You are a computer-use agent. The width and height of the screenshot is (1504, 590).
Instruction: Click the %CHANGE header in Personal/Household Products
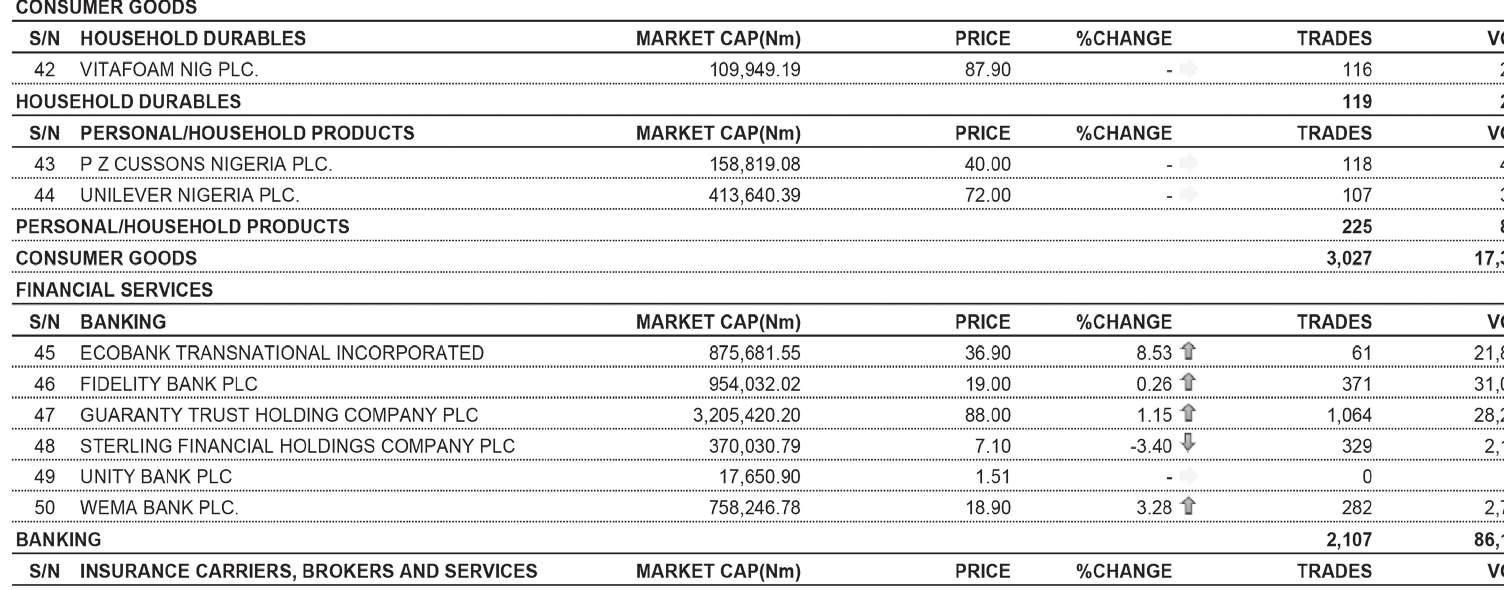point(1124,133)
